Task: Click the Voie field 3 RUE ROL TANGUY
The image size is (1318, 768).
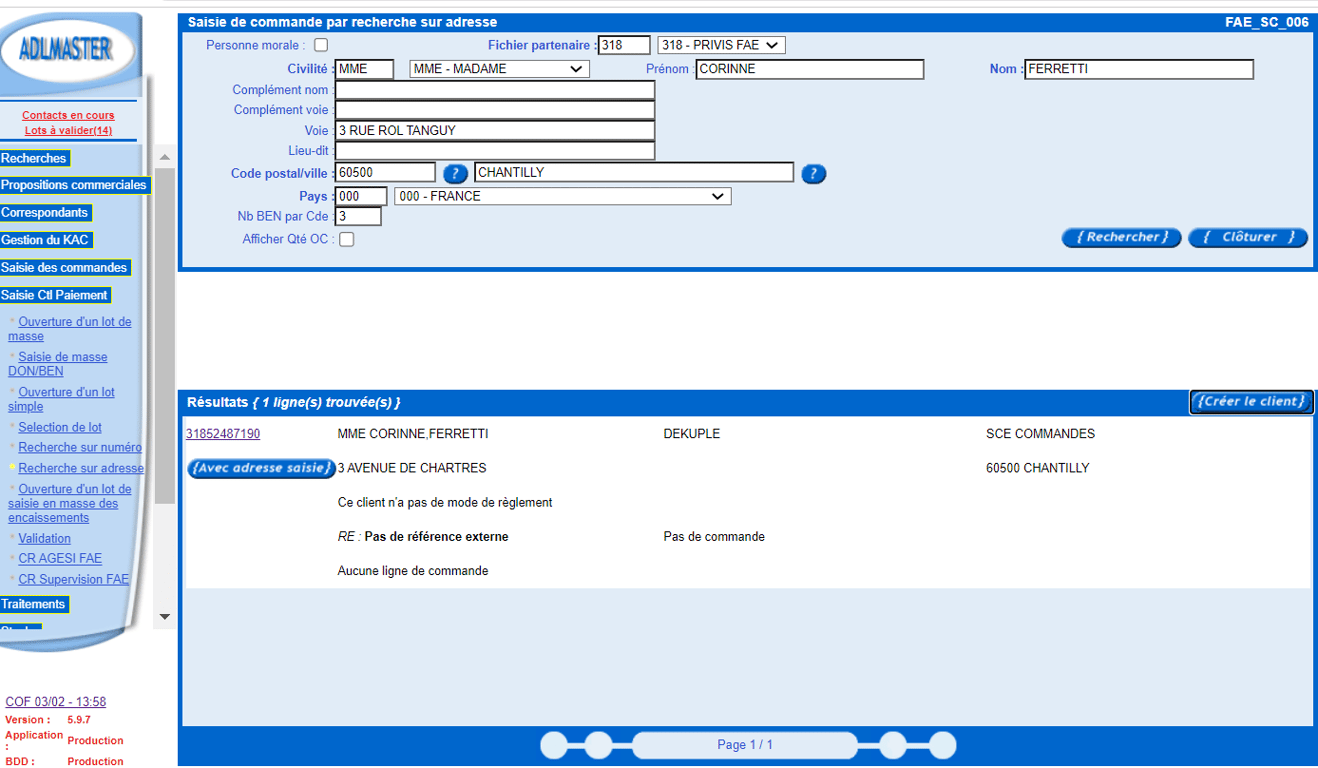Action: tap(495, 131)
